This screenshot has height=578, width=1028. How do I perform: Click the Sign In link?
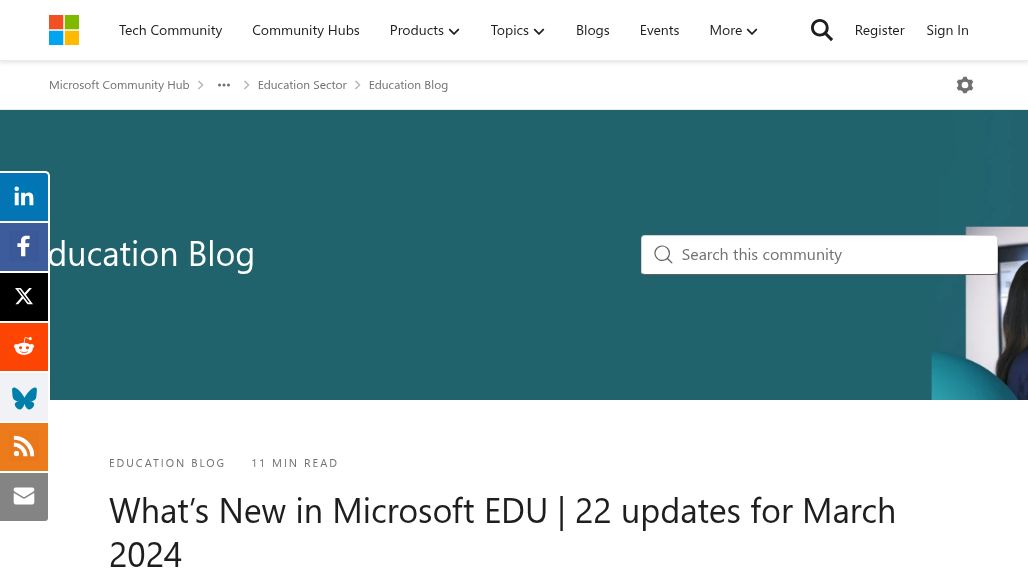(x=947, y=30)
